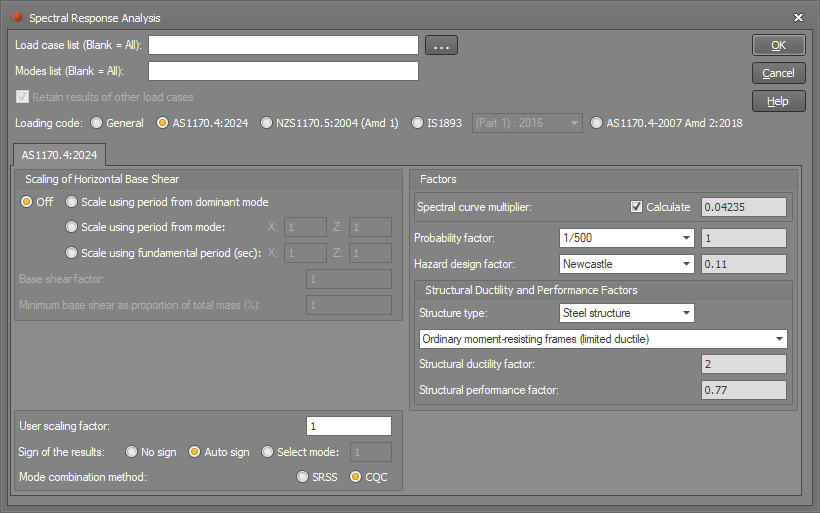Click the User scaling factor field
This screenshot has width=820, height=513.
349,426
